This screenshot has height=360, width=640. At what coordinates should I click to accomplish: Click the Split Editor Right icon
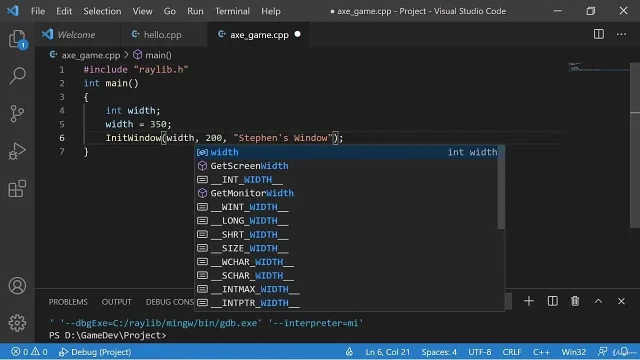599,34
